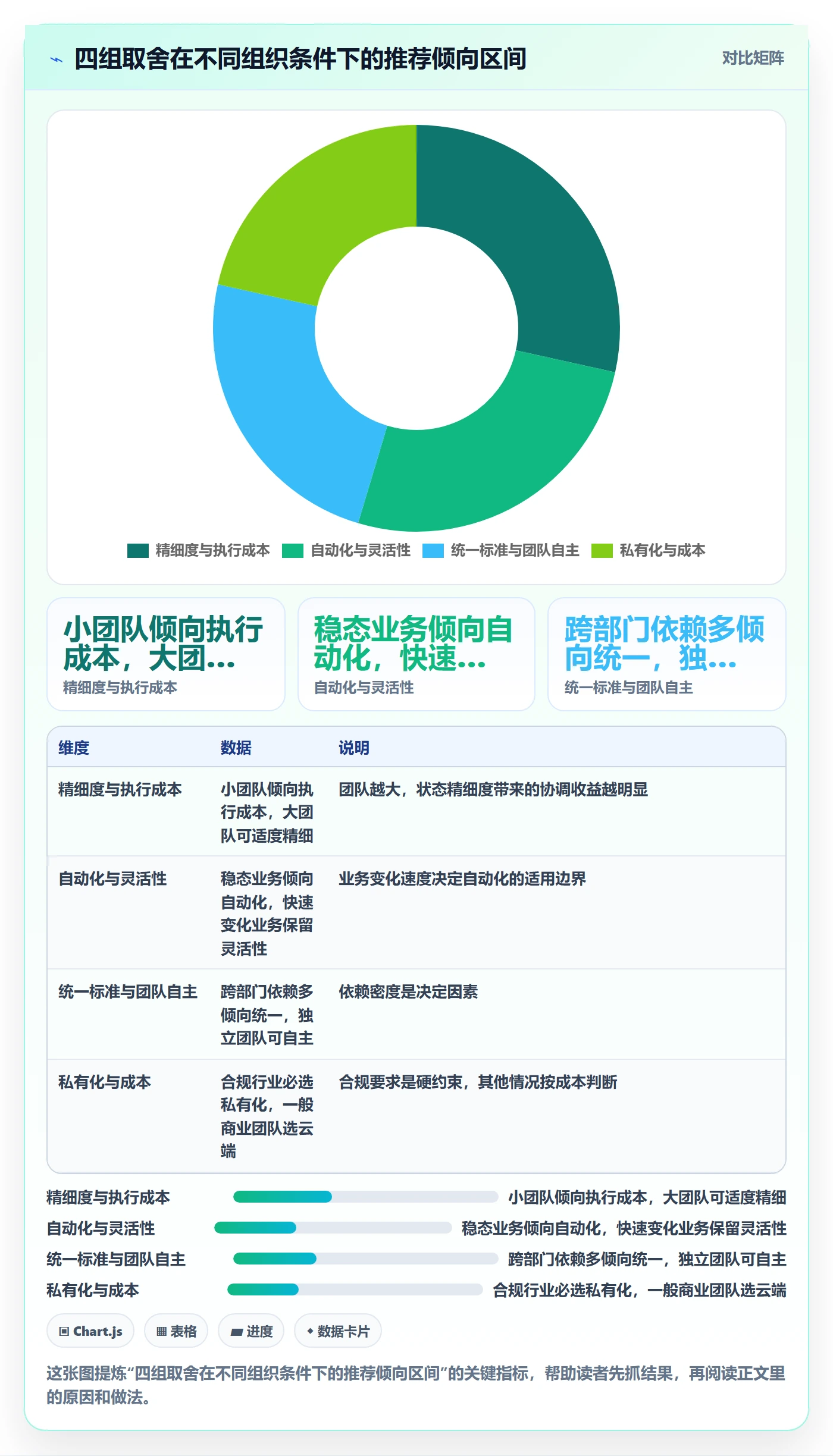Click the lightning icon beside the title
This screenshot has height=1456, width=833.
pos(57,59)
